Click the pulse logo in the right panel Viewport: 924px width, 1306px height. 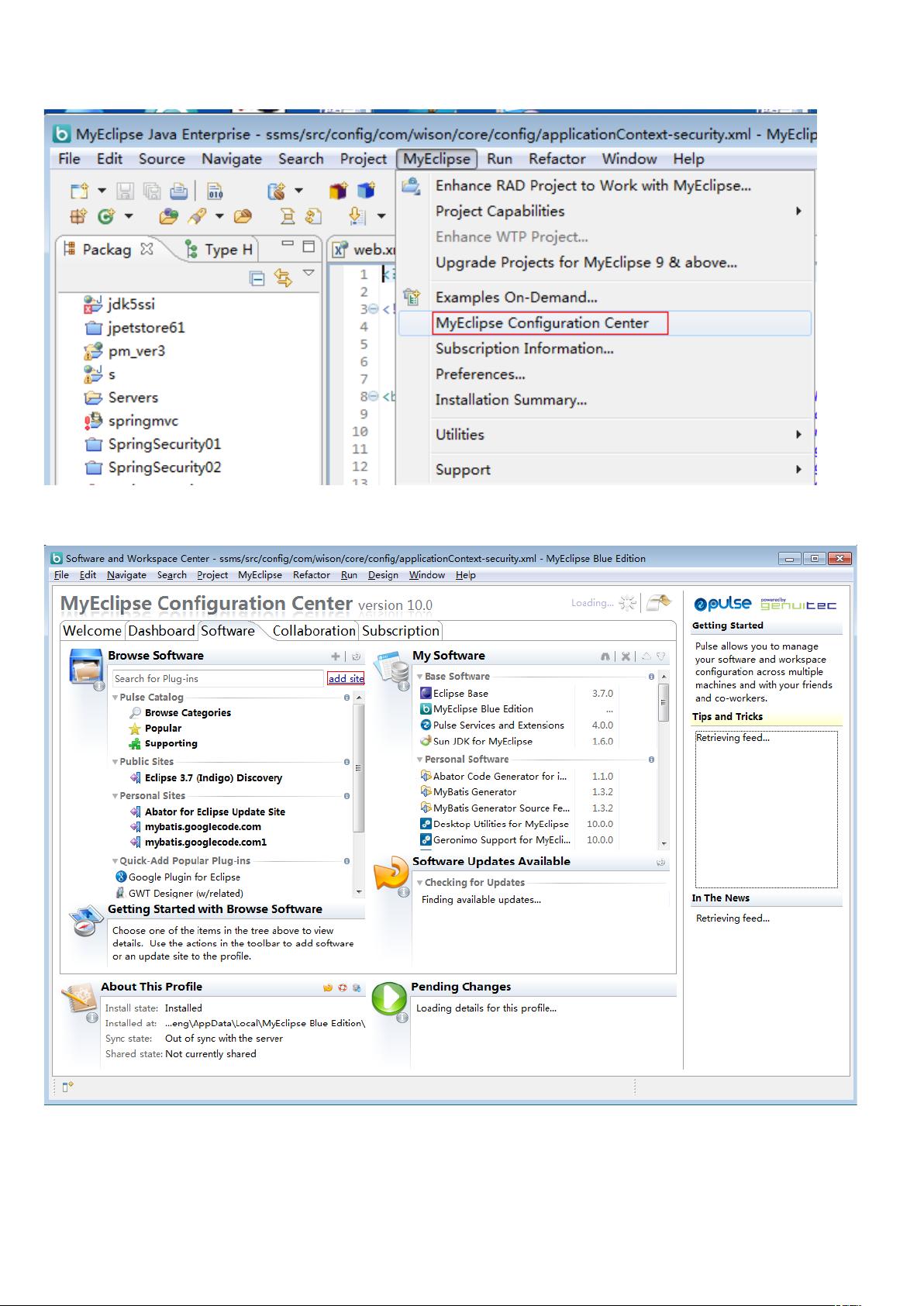(x=722, y=604)
